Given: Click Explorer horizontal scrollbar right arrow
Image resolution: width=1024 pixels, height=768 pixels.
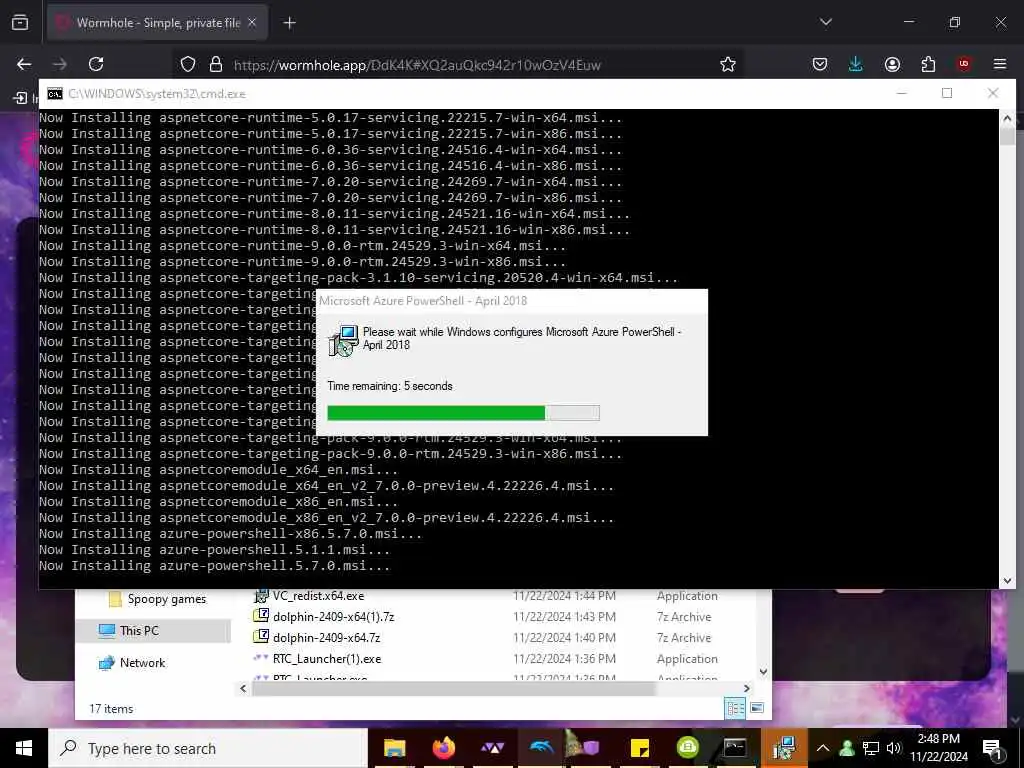Looking at the screenshot, I should tap(746, 688).
